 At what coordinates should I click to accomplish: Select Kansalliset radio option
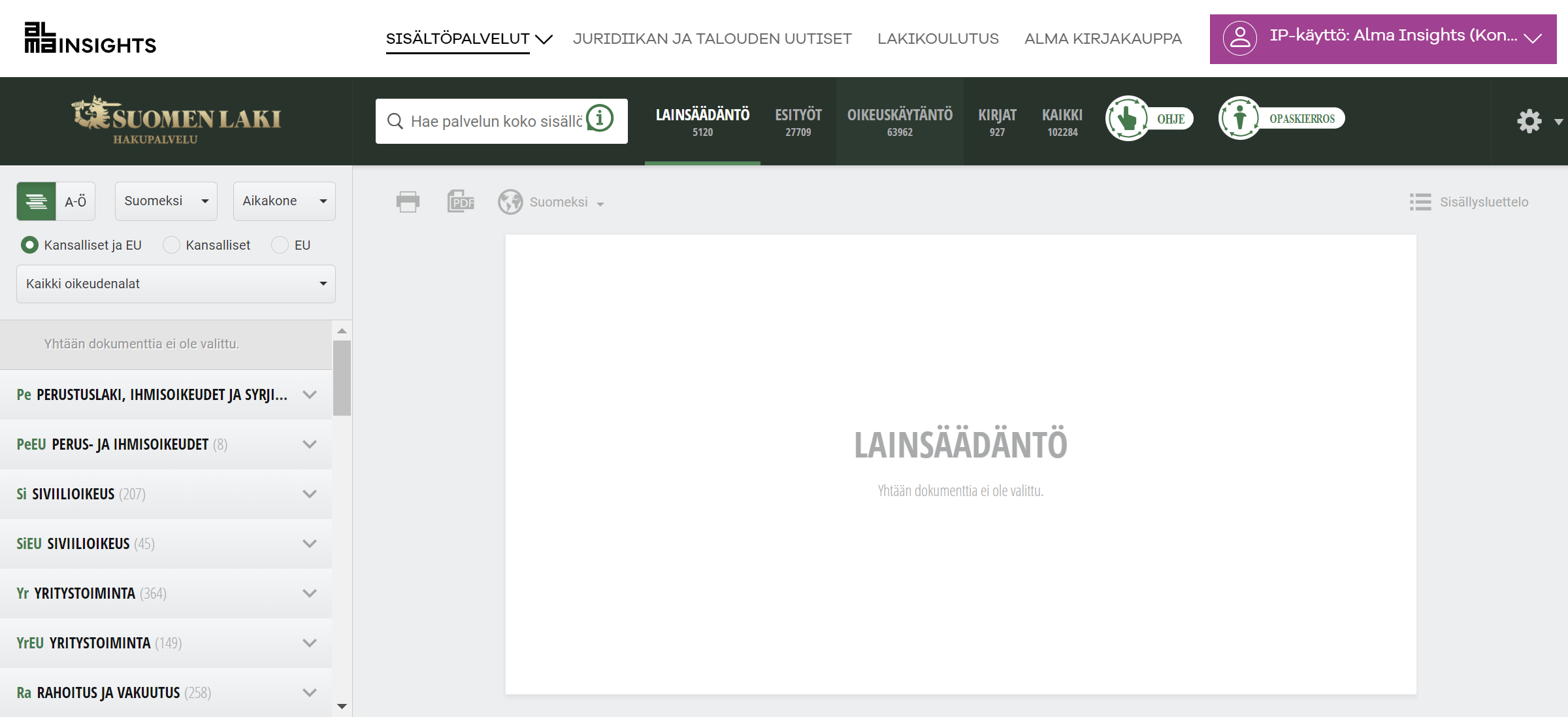click(171, 245)
